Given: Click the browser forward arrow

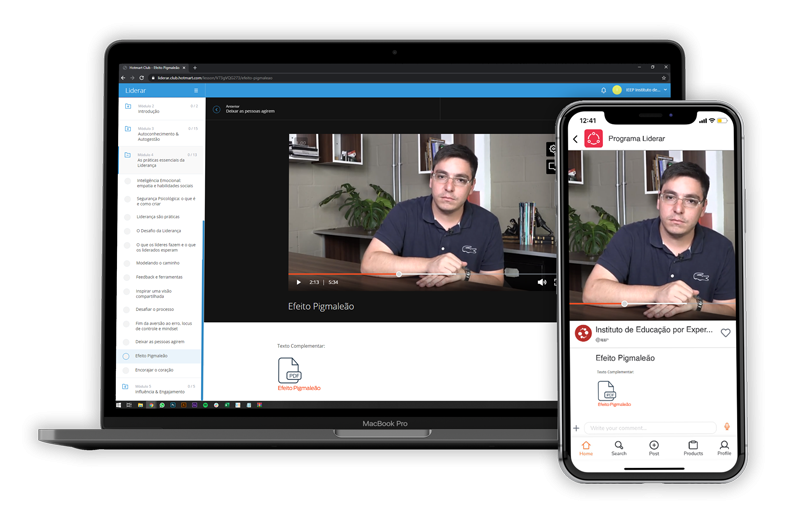Looking at the screenshot, I should (132, 78).
